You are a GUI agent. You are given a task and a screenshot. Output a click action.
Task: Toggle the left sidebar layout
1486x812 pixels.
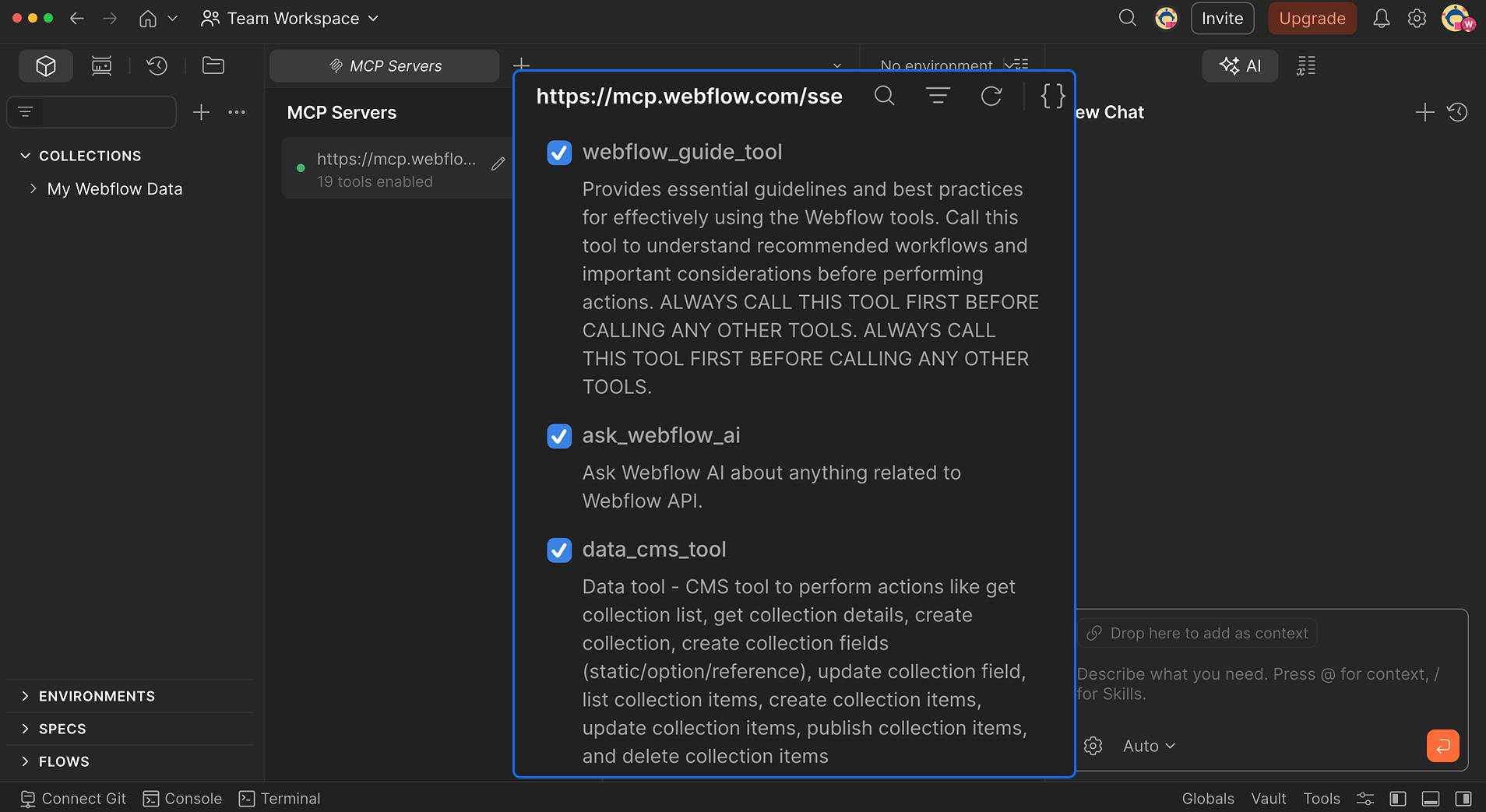pyautogui.click(x=1398, y=799)
